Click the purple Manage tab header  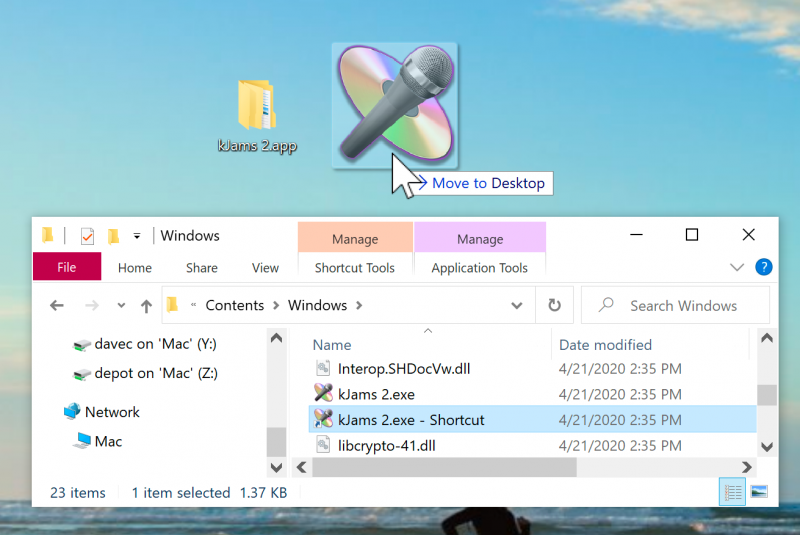[480, 238]
